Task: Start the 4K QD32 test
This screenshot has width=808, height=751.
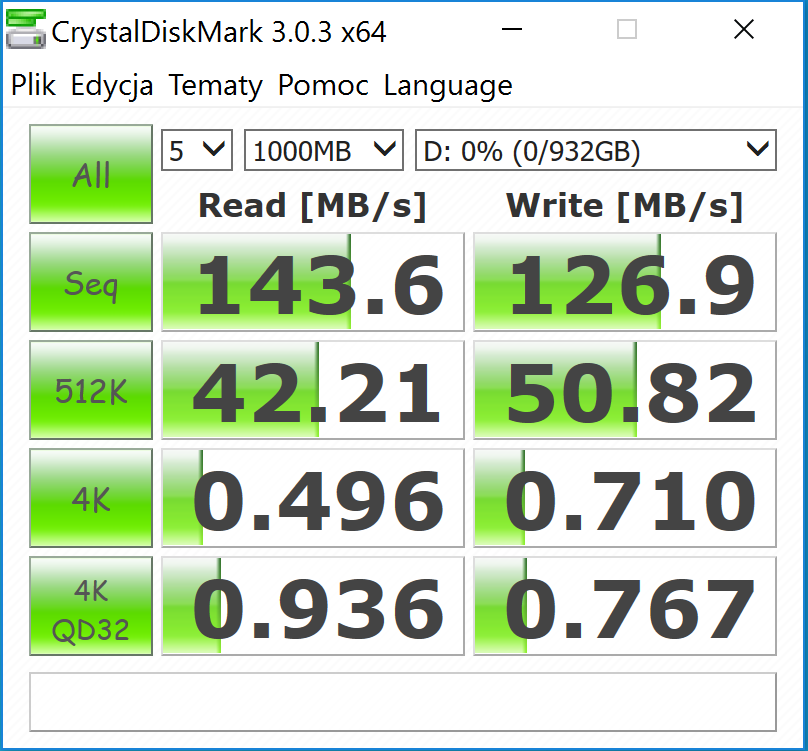Action: point(91,606)
